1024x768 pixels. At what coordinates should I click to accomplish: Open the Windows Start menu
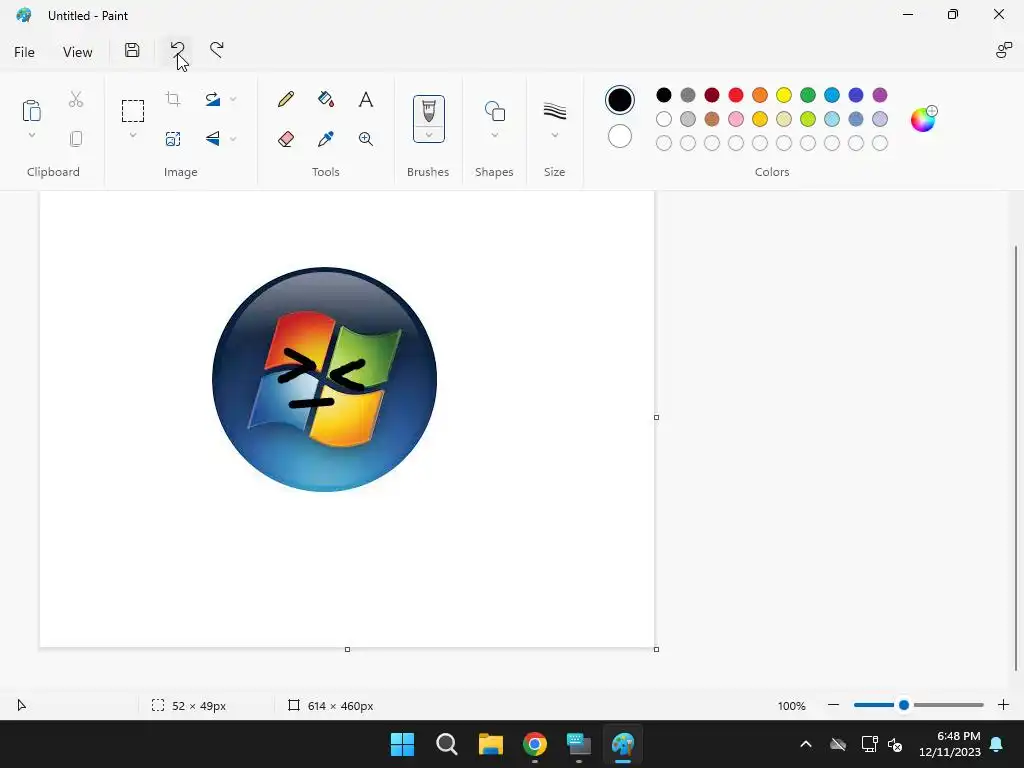pos(402,744)
